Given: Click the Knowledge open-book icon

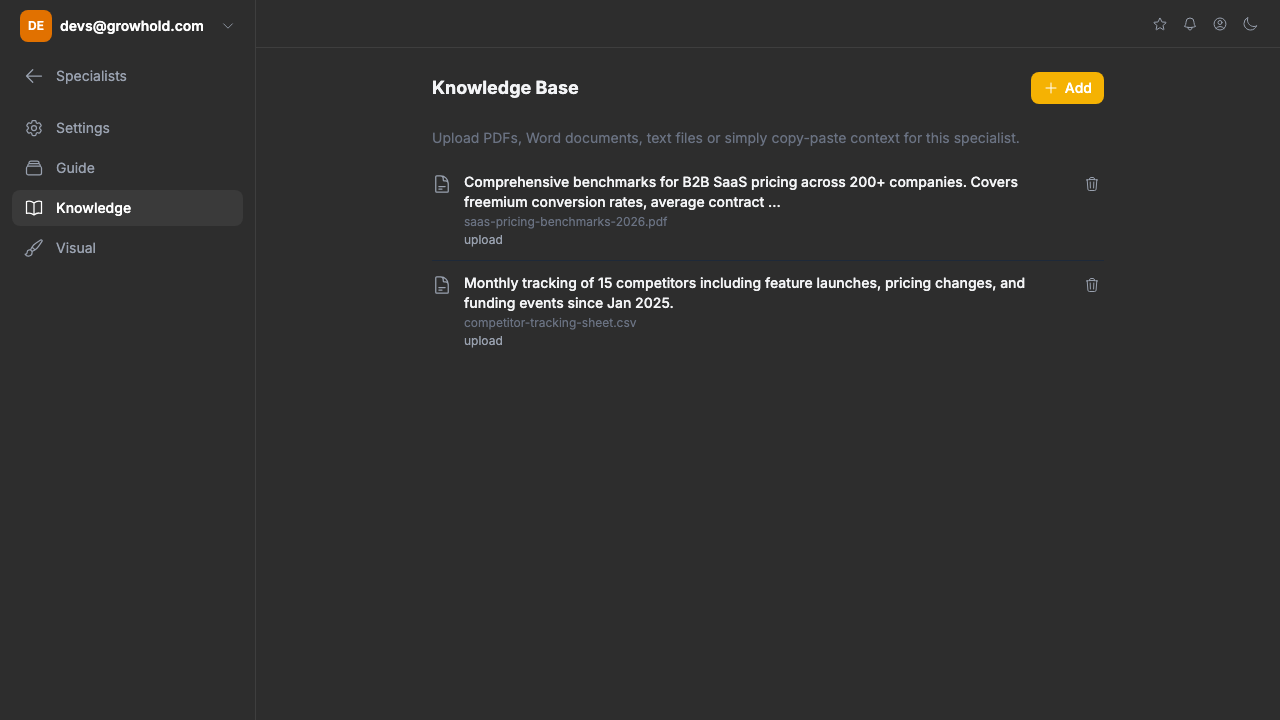Looking at the screenshot, I should click(x=34, y=208).
